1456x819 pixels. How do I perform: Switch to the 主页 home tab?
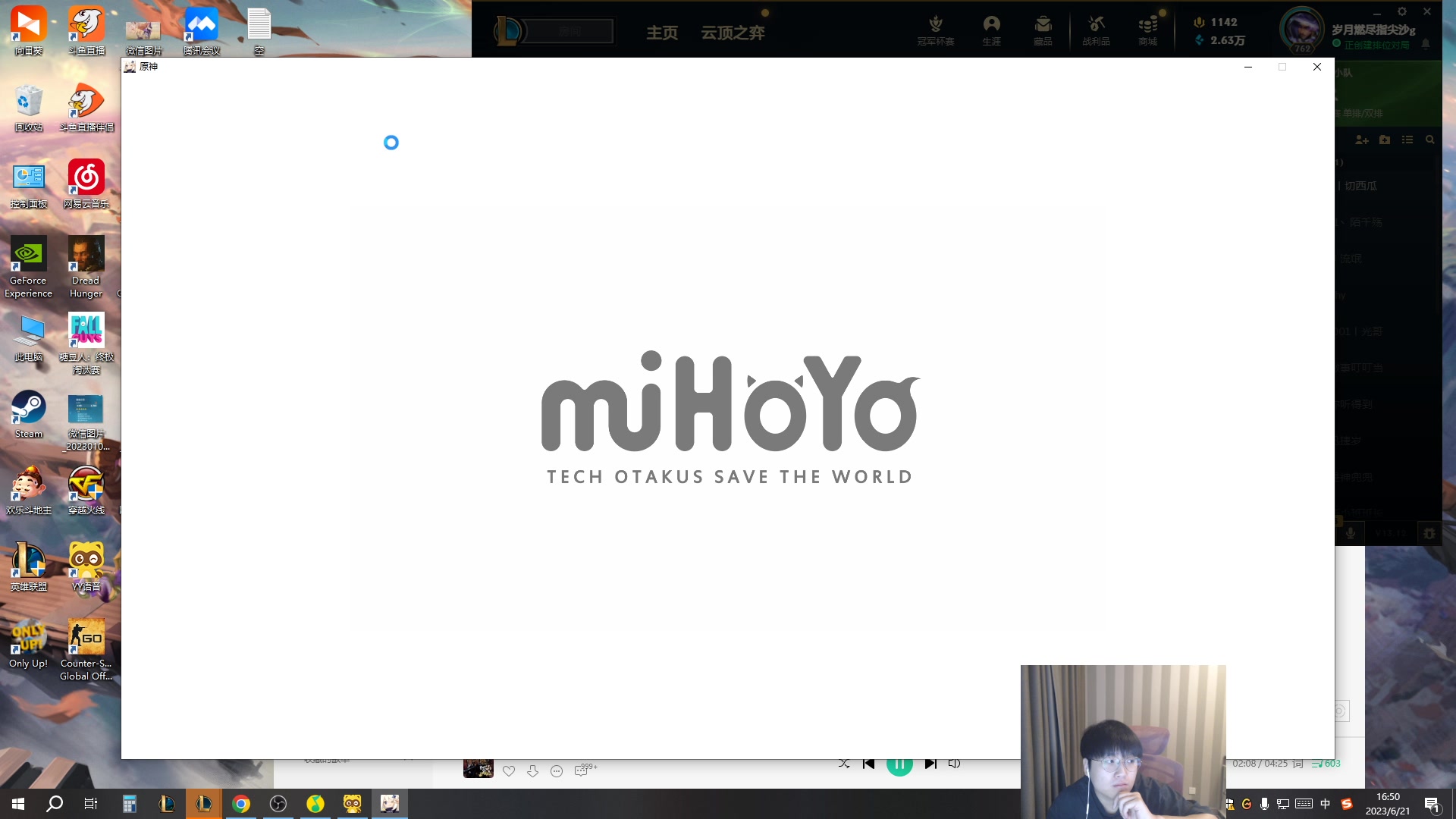[662, 33]
